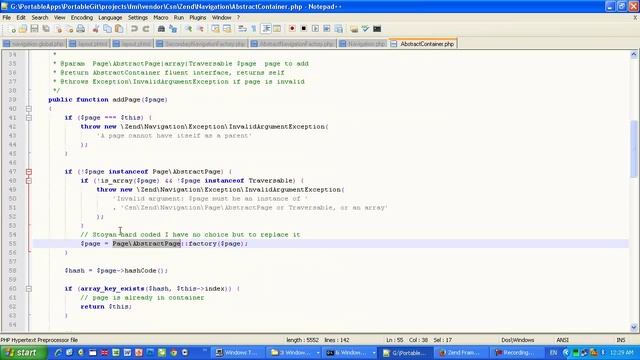The image size is (640, 360).
Task: Open the File menu
Action: click(x=7, y=18)
